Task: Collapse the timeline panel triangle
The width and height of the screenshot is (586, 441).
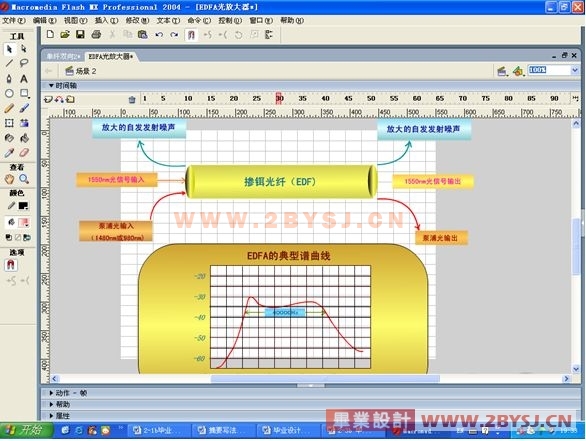Action: pyautogui.click(x=51, y=86)
